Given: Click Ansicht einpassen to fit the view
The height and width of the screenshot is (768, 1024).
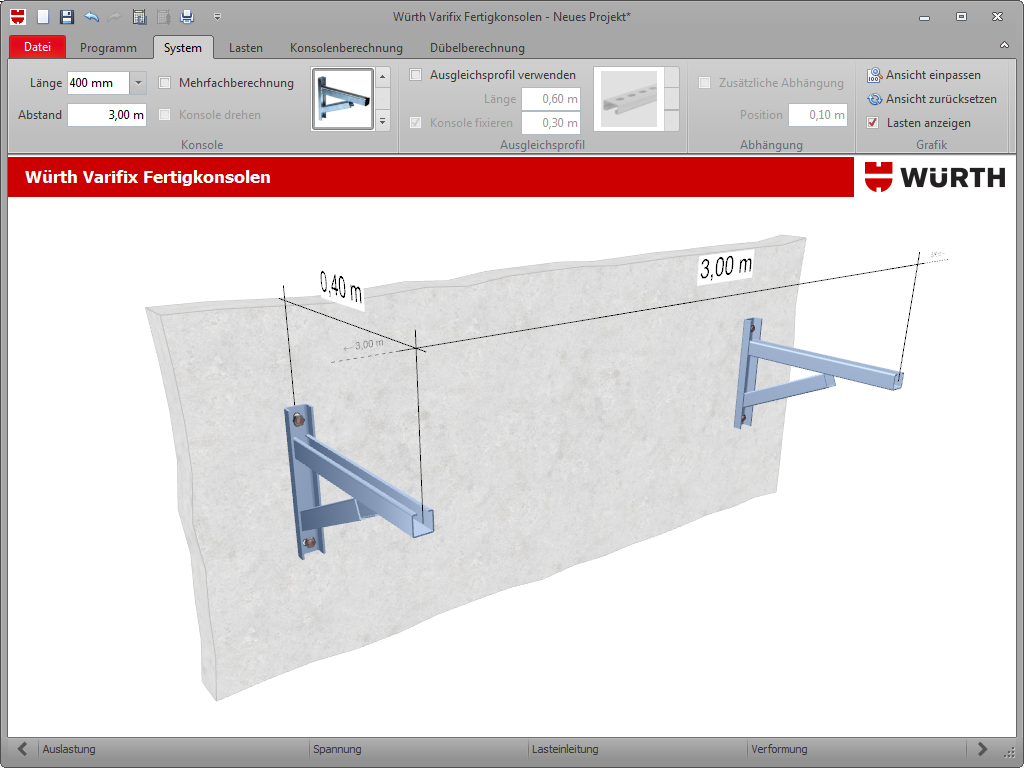Looking at the screenshot, I should pos(923,75).
